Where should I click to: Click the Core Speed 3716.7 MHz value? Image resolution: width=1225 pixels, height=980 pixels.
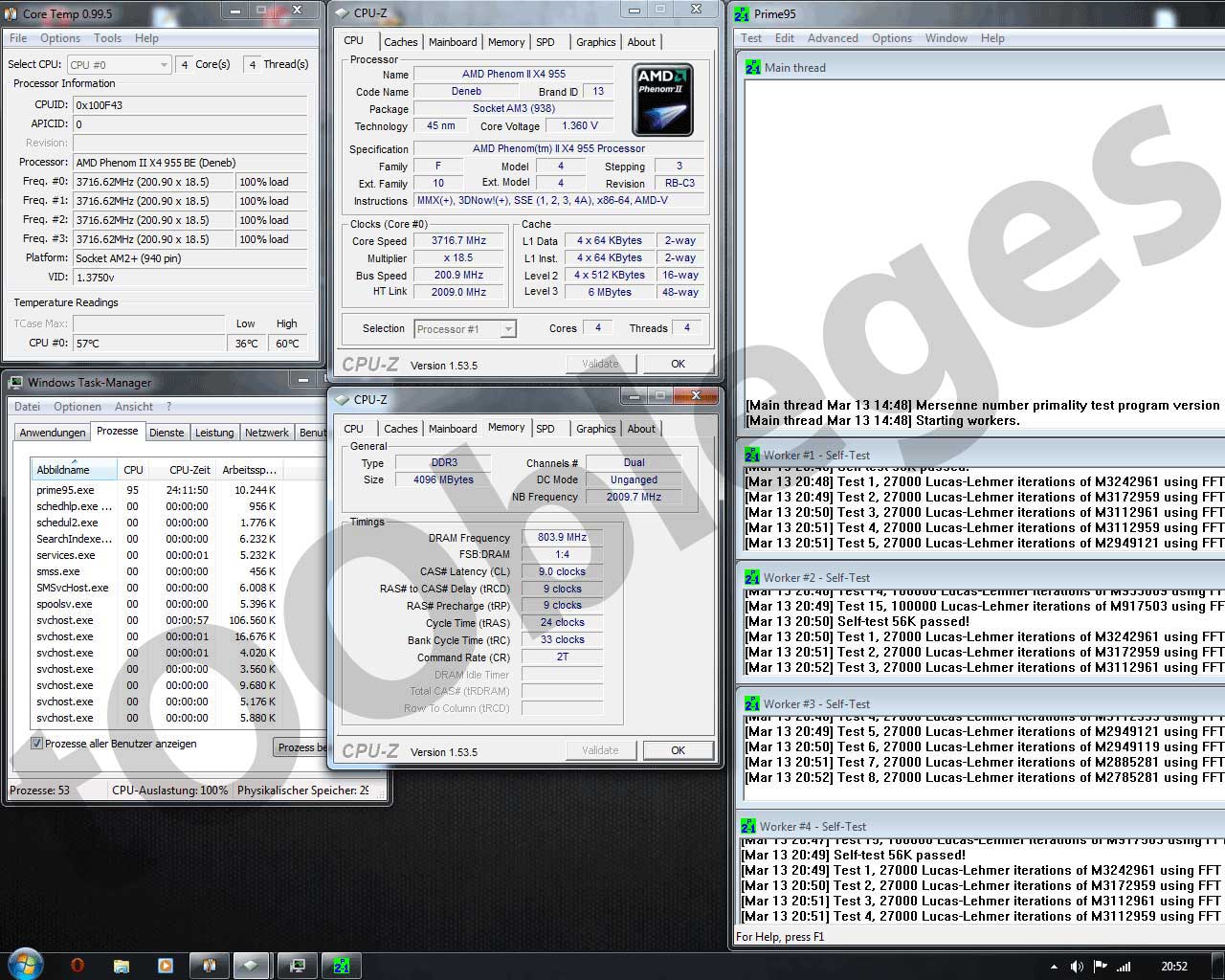click(458, 241)
